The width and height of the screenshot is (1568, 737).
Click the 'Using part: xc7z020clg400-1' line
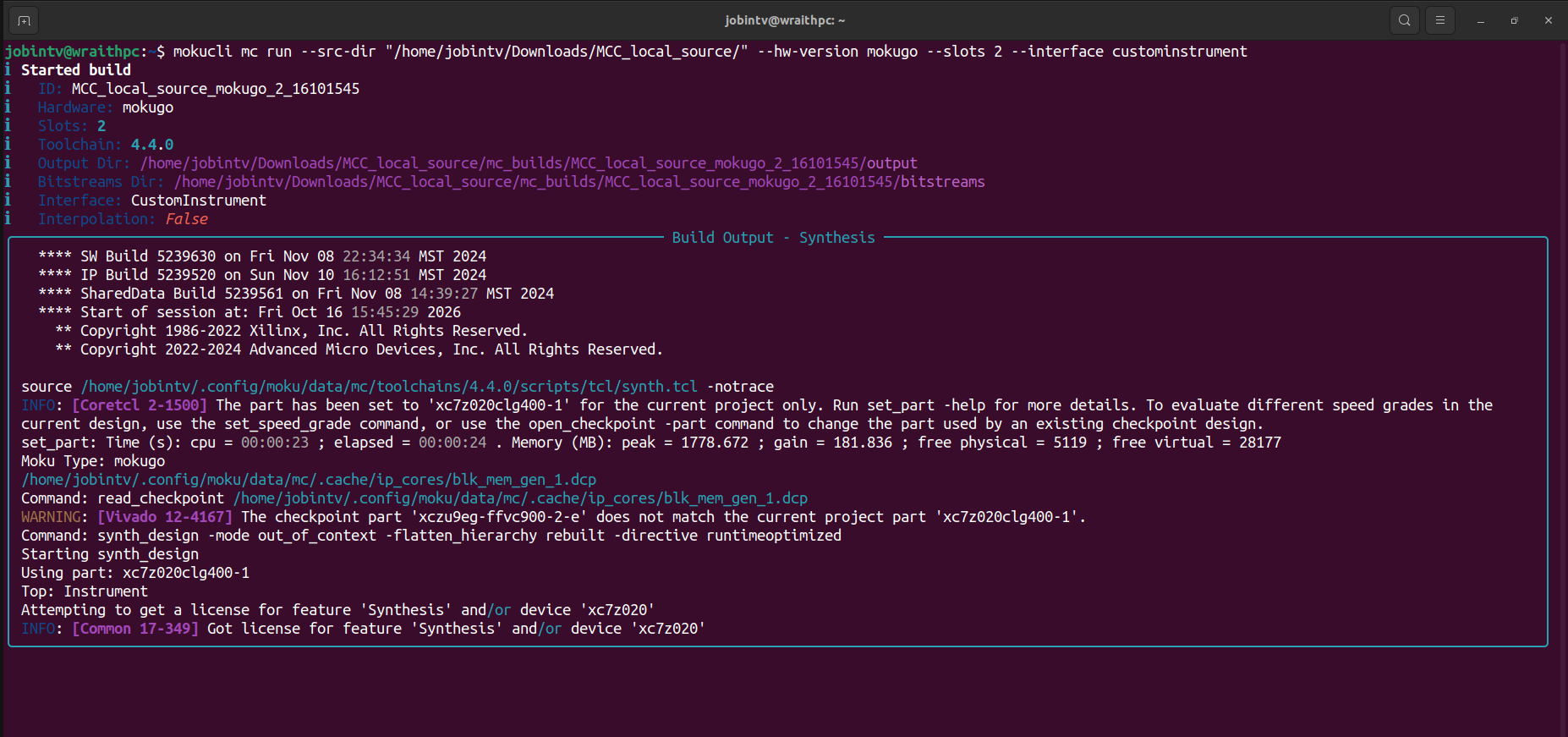[135, 573]
